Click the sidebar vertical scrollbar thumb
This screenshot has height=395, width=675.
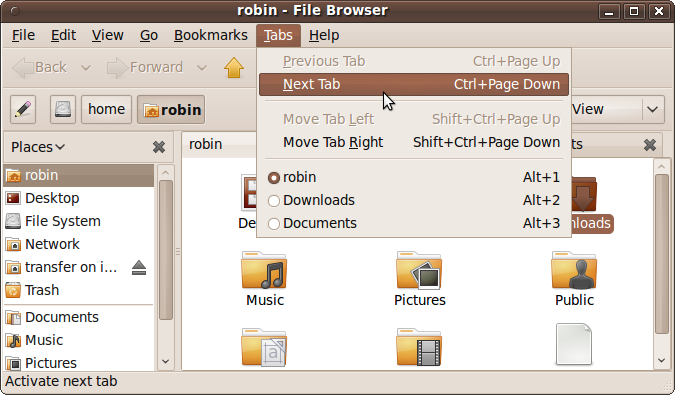[x=165, y=250]
